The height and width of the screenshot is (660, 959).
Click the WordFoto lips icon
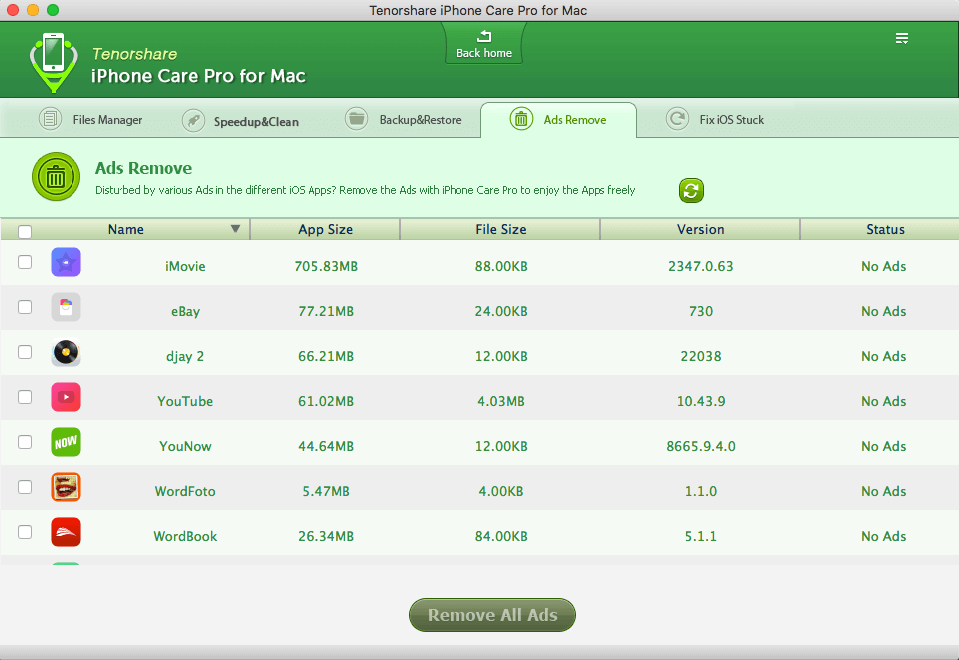[x=66, y=487]
